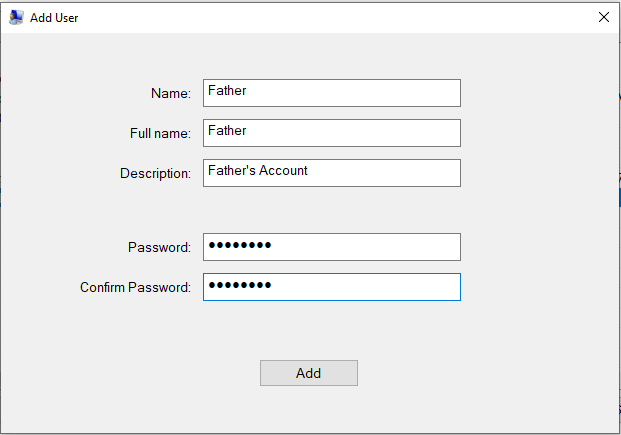Image resolution: width=621 pixels, height=435 pixels.
Task: Click the "Description:" label
Action: pos(155,173)
